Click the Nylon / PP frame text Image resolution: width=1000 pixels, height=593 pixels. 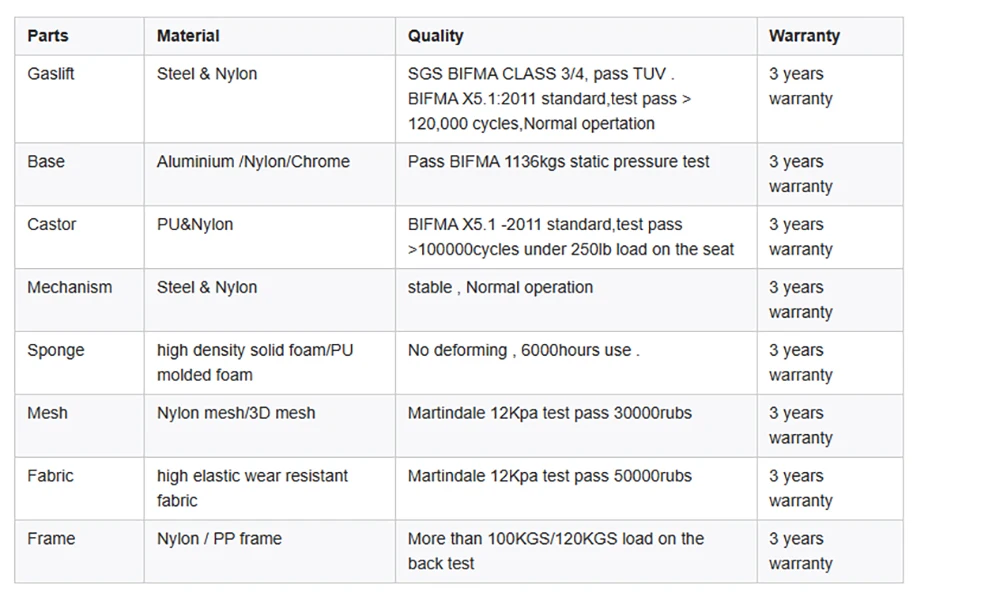click(x=219, y=539)
